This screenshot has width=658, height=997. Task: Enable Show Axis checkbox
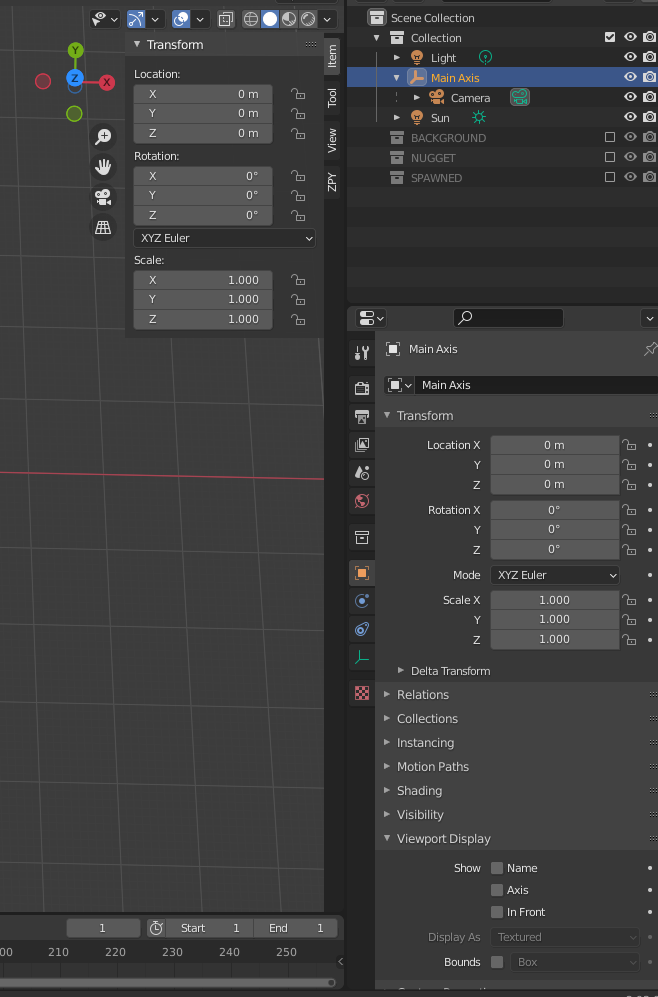pos(497,890)
